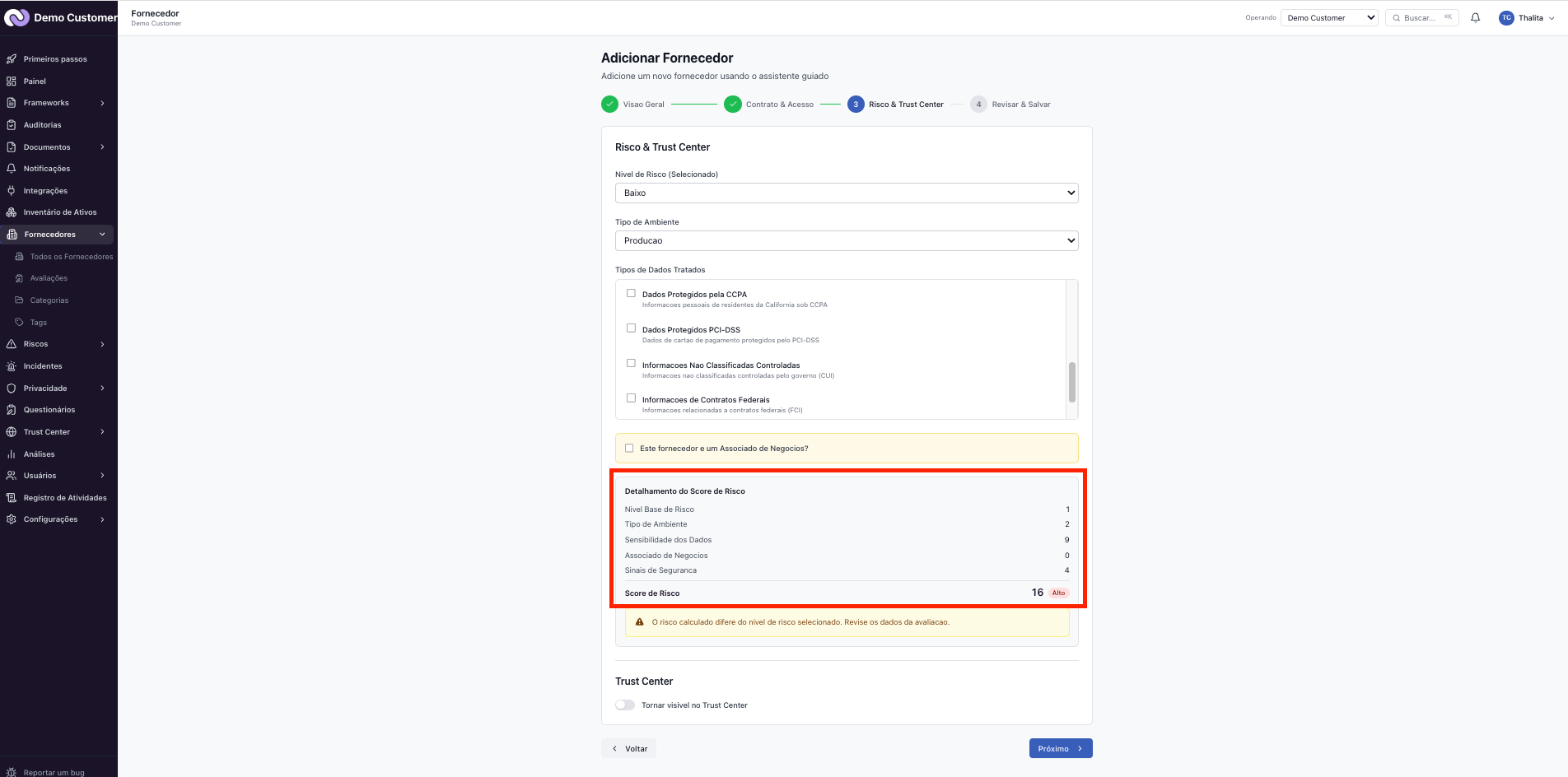Viewport: 1568px width, 777px height.
Task: Click the data types list scrollbar
Action: point(1072,382)
